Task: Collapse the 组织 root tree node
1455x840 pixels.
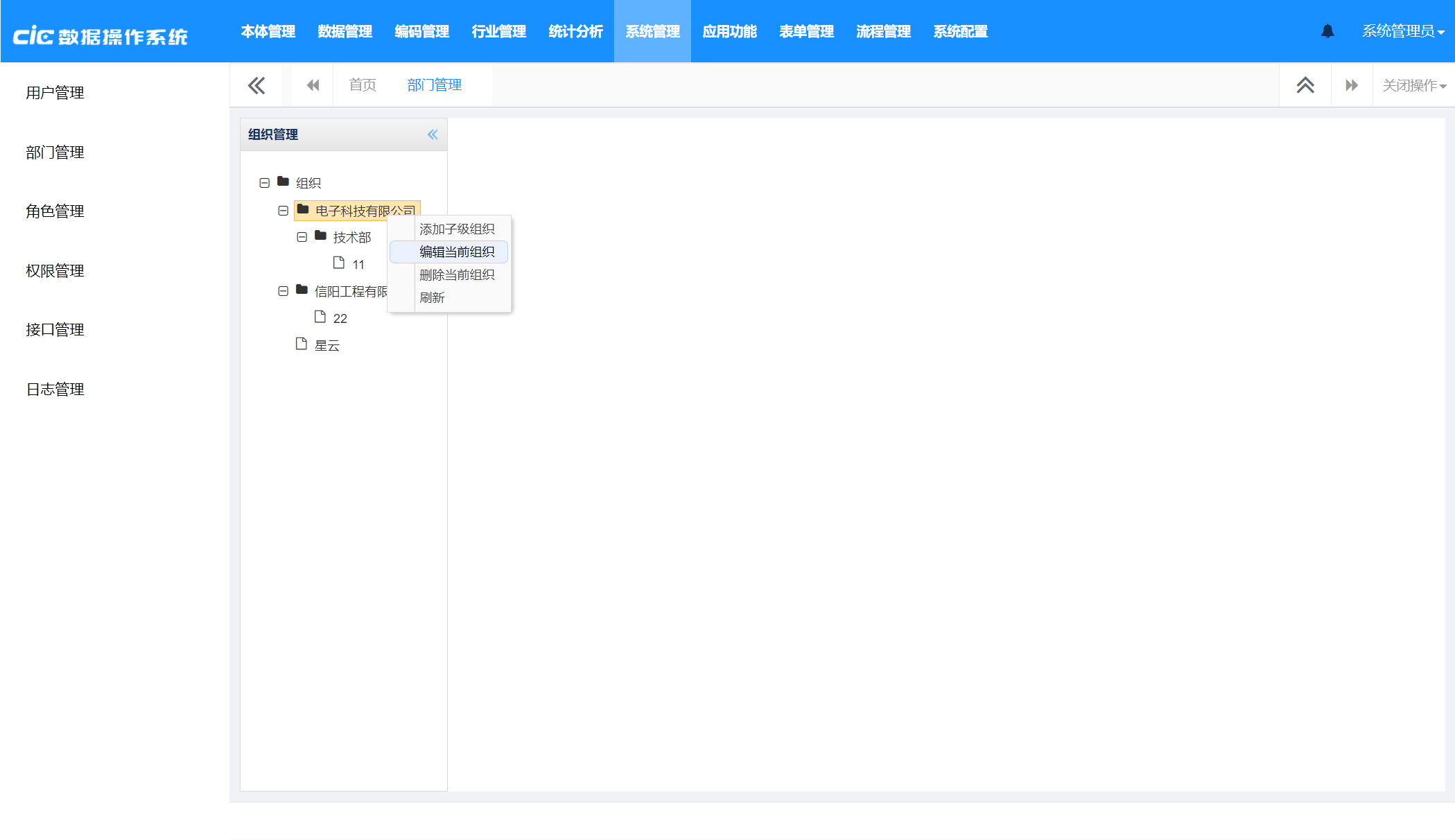Action: pyautogui.click(x=264, y=183)
